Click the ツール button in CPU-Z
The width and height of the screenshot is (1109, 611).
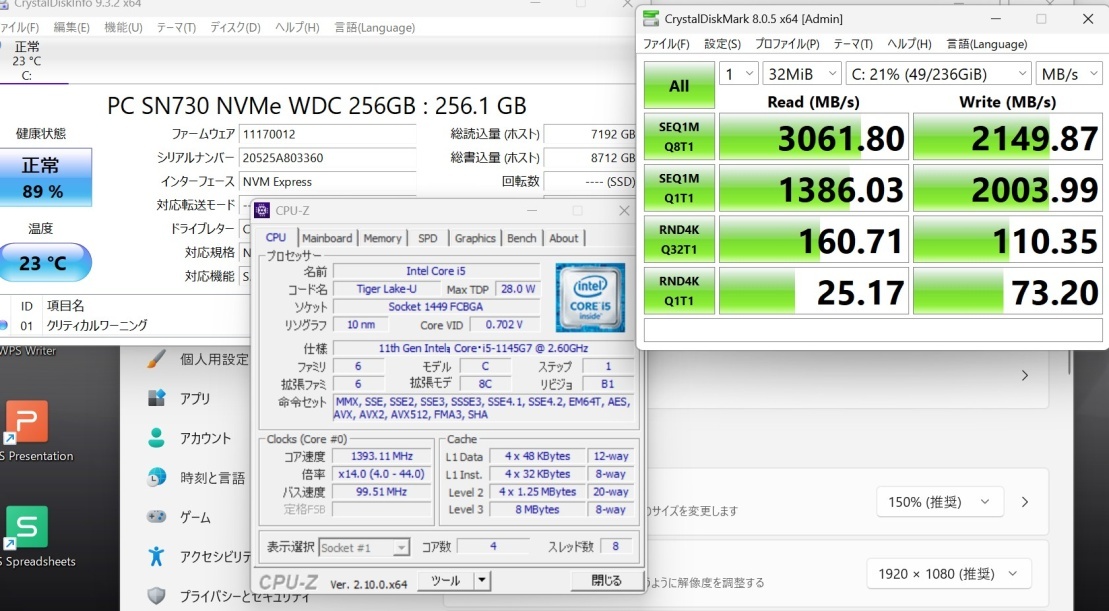click(446, 581)
